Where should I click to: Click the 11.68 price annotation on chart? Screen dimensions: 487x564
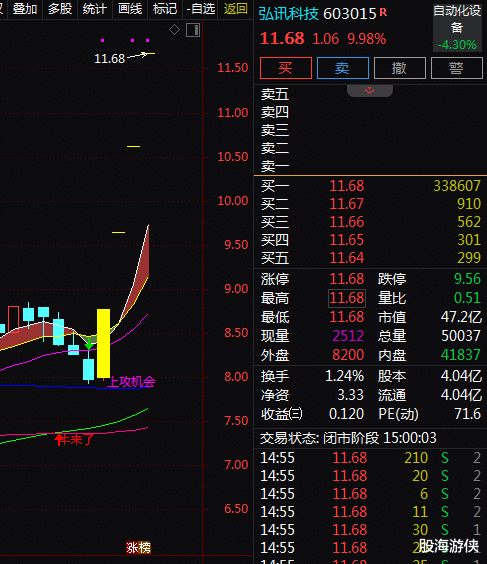point(109,58)
